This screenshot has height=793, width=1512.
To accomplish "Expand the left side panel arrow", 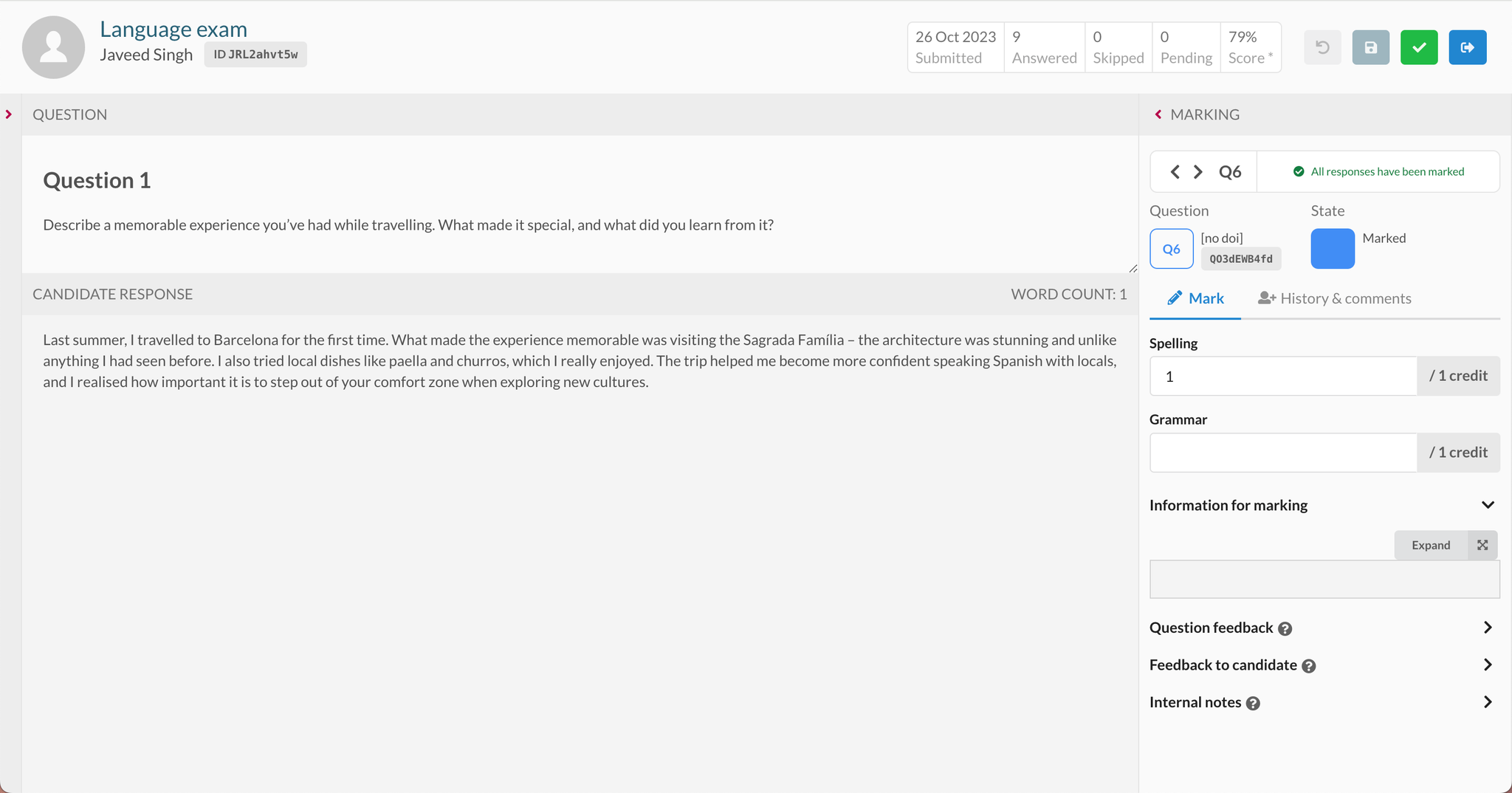I will pos(9,114).
